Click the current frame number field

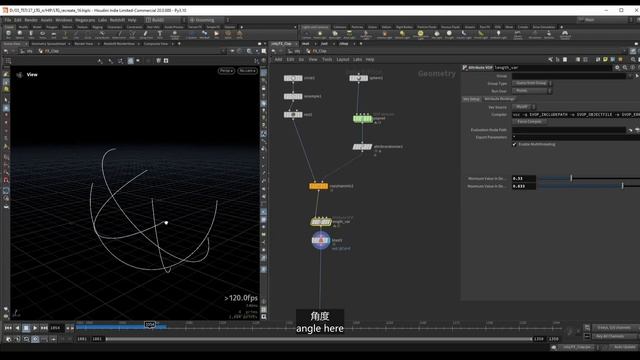[56, 328]
